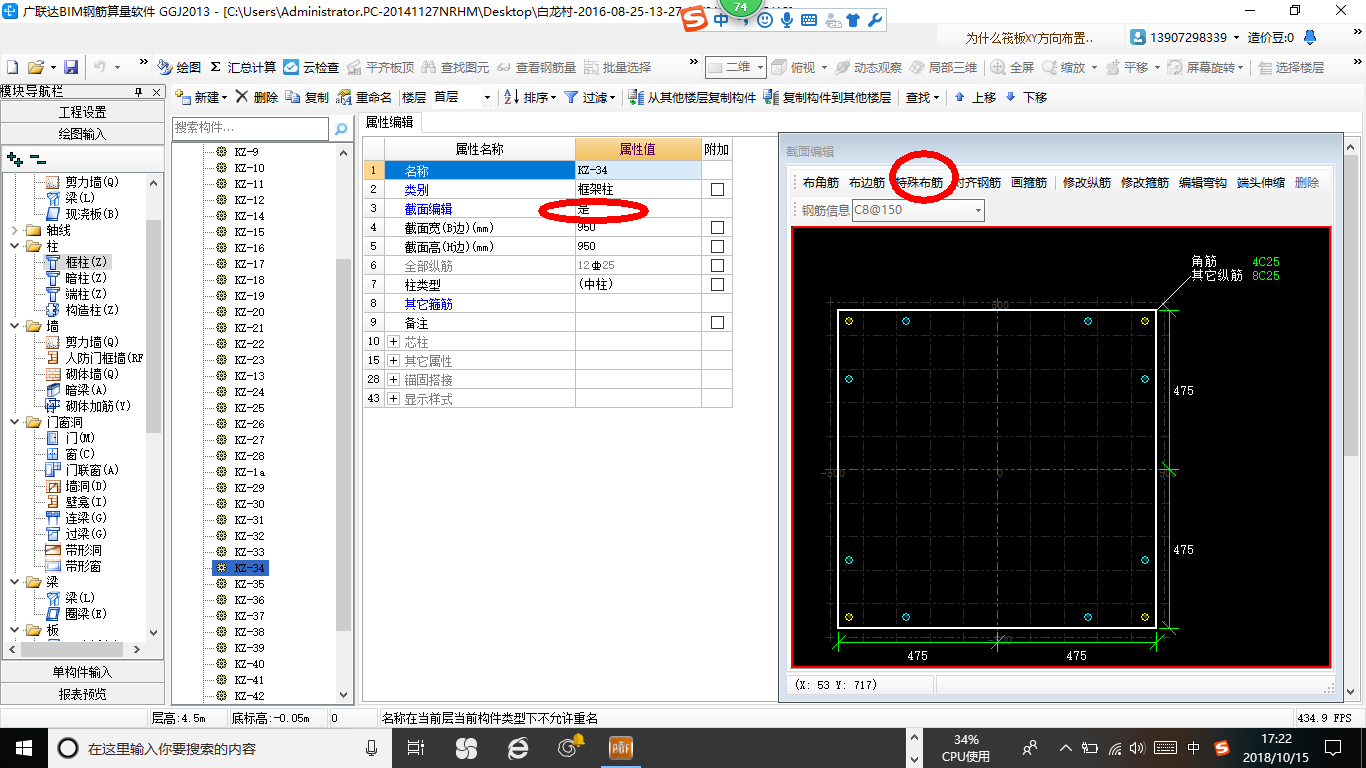Open 查找 find dropdown
Viewport: 1366px width, 768px height.
point(922,97)
